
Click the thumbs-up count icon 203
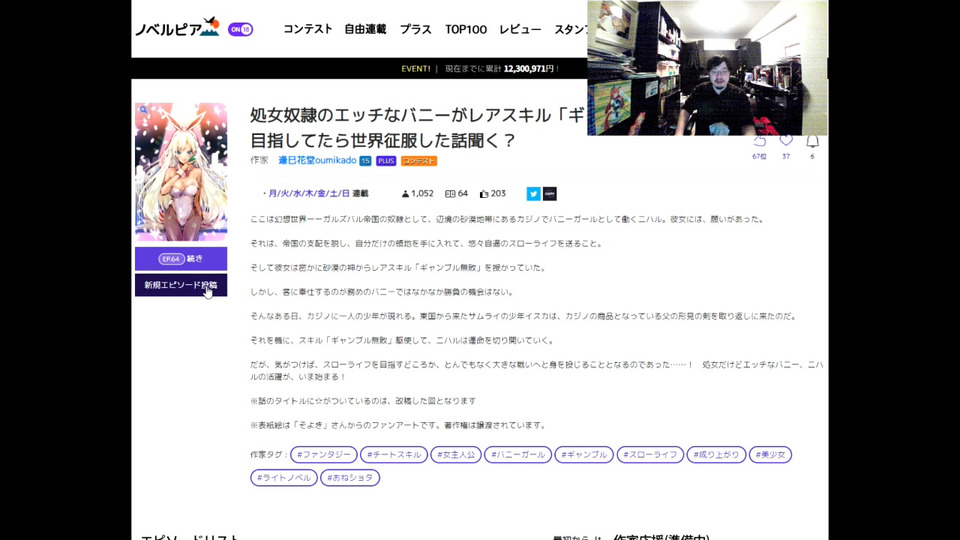click(x=493, y=193)
